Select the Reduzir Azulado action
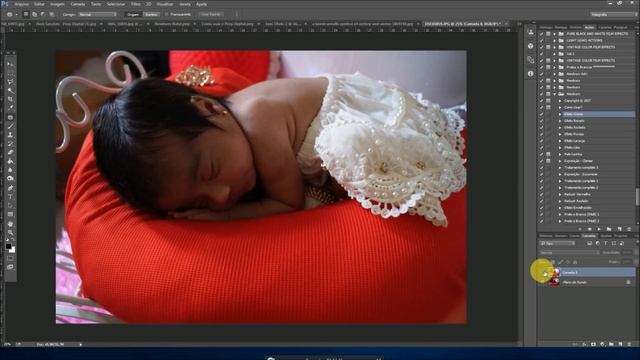 [576, 201]
